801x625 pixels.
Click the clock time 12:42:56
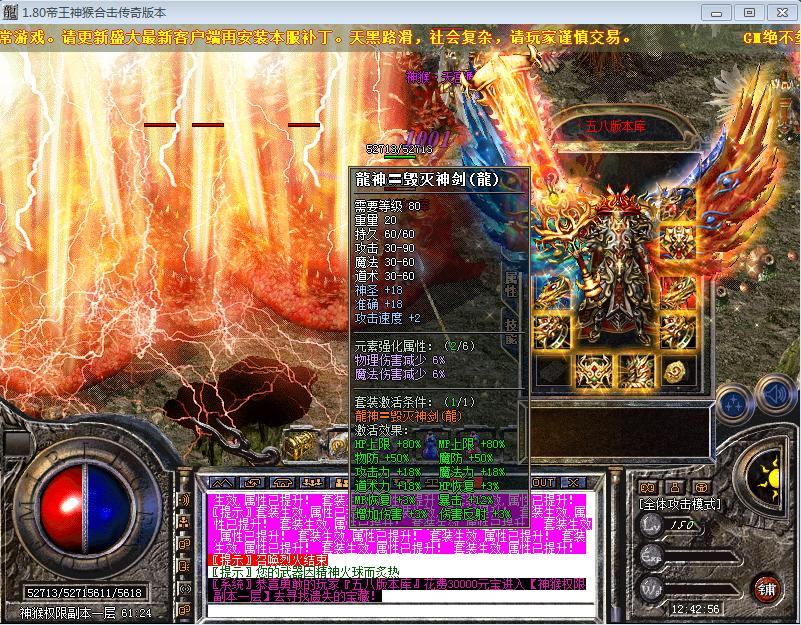point(695,609)
